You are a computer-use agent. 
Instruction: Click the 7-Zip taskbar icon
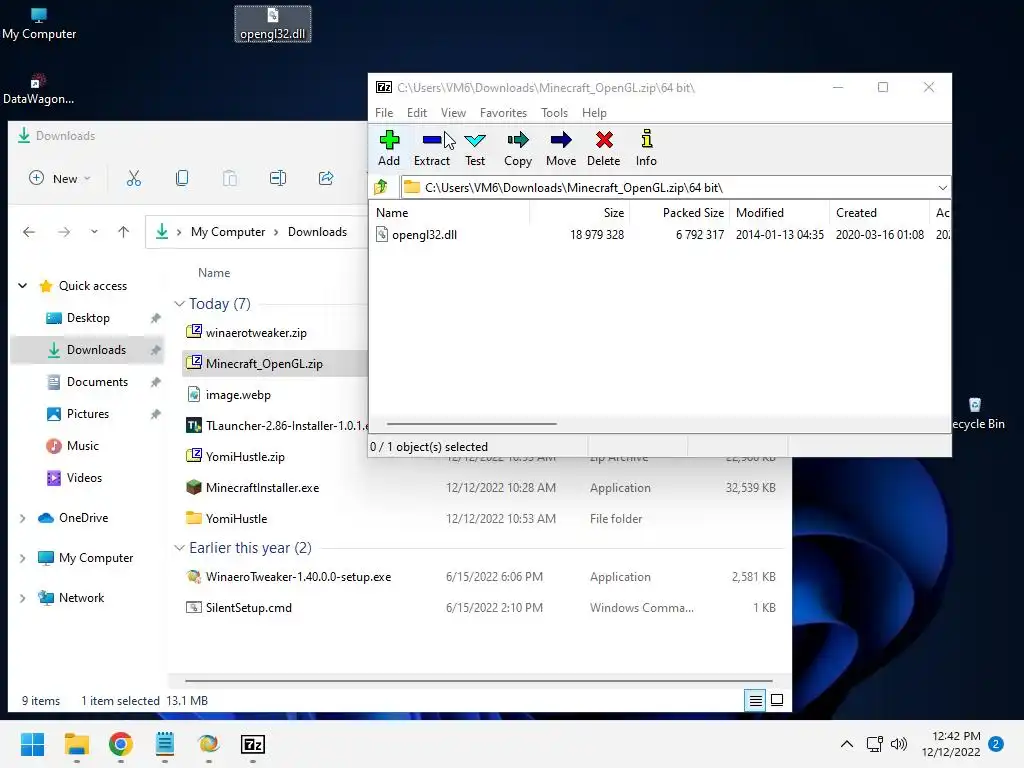(253, 744)
